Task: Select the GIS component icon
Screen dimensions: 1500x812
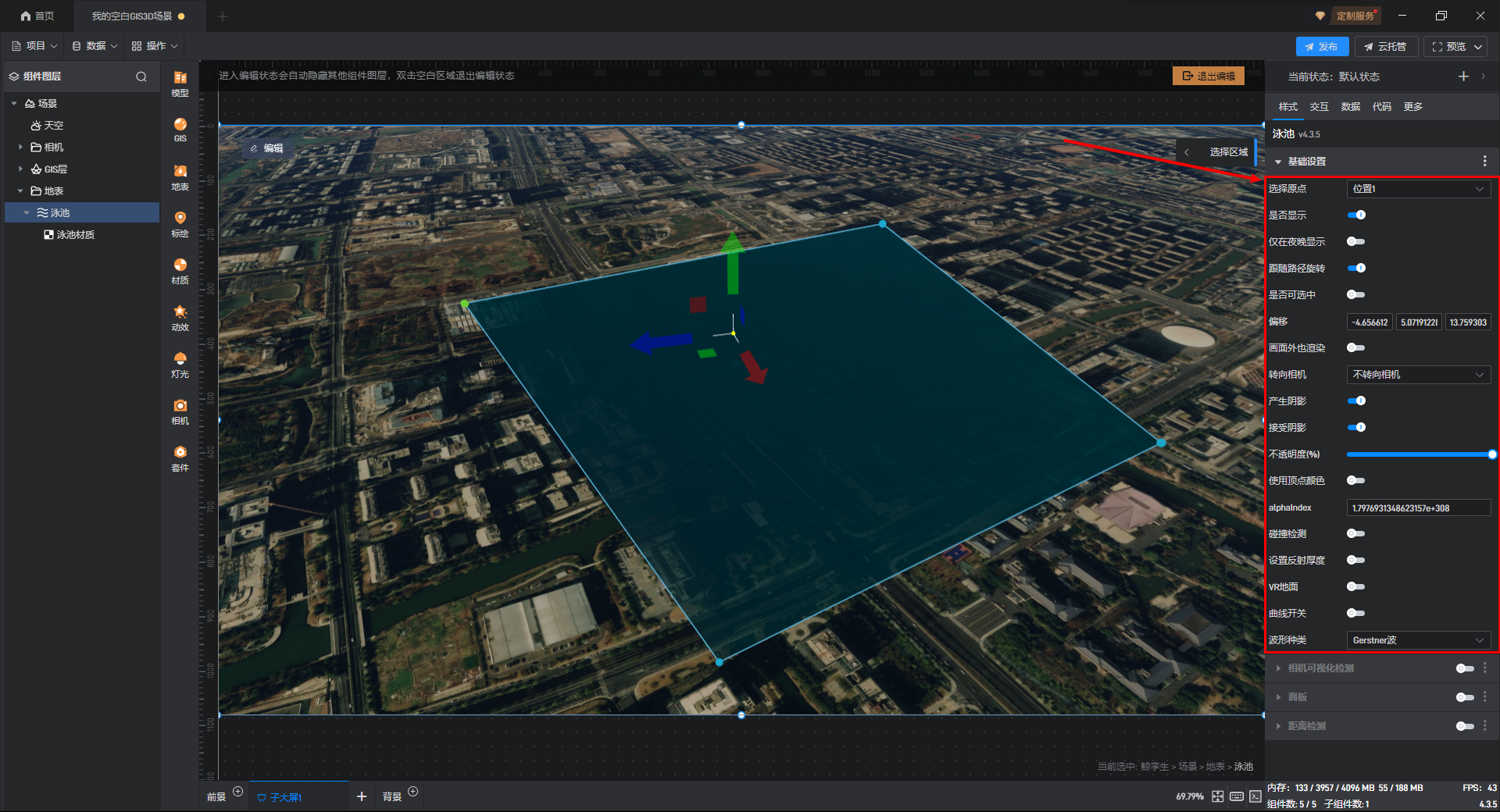Action: tap(180, 129)
